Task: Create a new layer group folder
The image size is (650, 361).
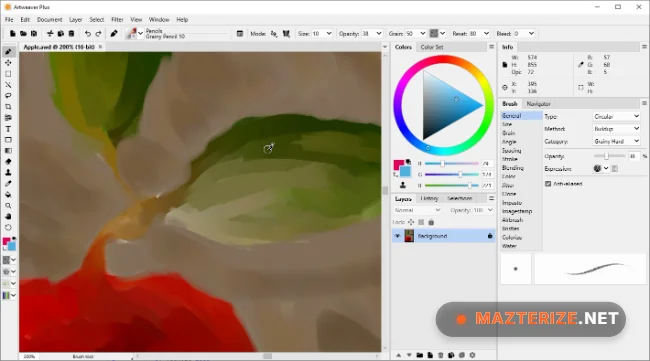Action: pyautogui.click(x=420, y=355)
